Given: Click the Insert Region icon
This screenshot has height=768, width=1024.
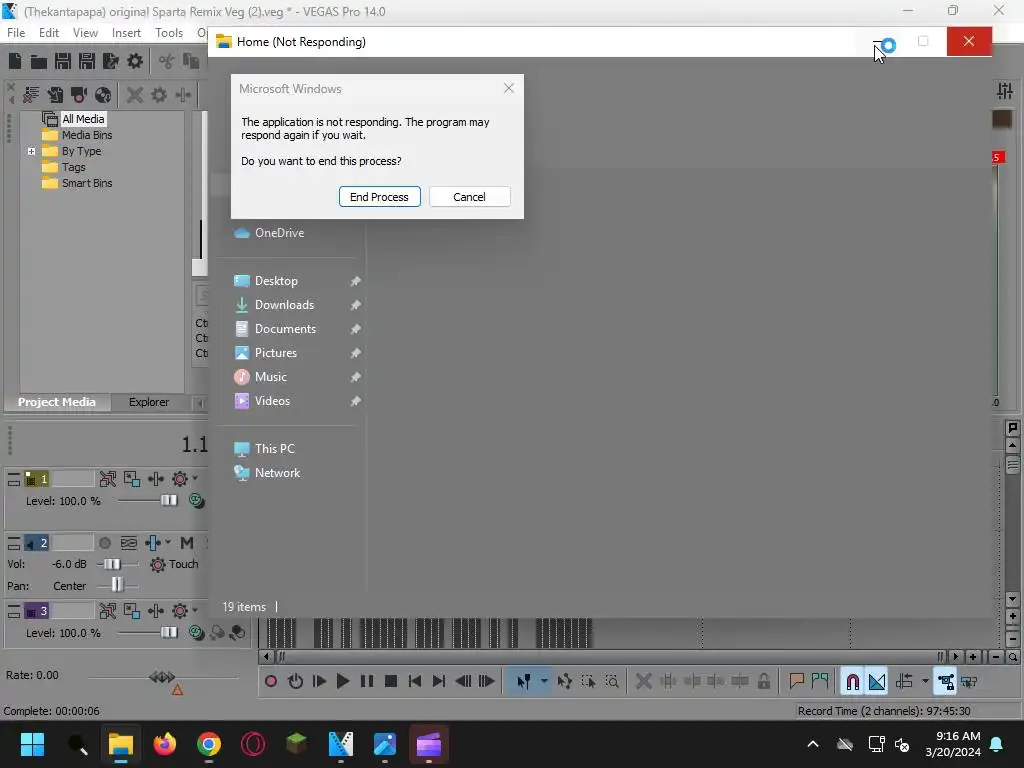Looking at the screenshot, I should point(820,681).
